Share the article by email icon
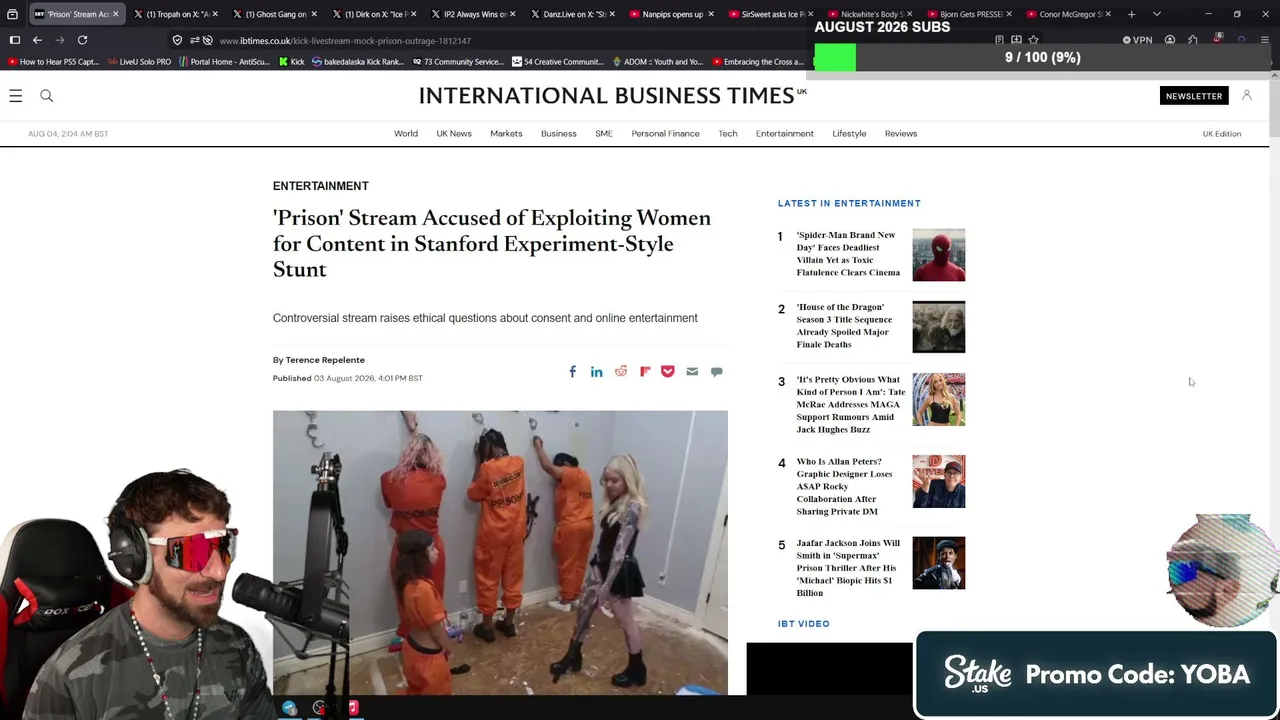Viewport: 1280px width, 720px height. point(692,372)
